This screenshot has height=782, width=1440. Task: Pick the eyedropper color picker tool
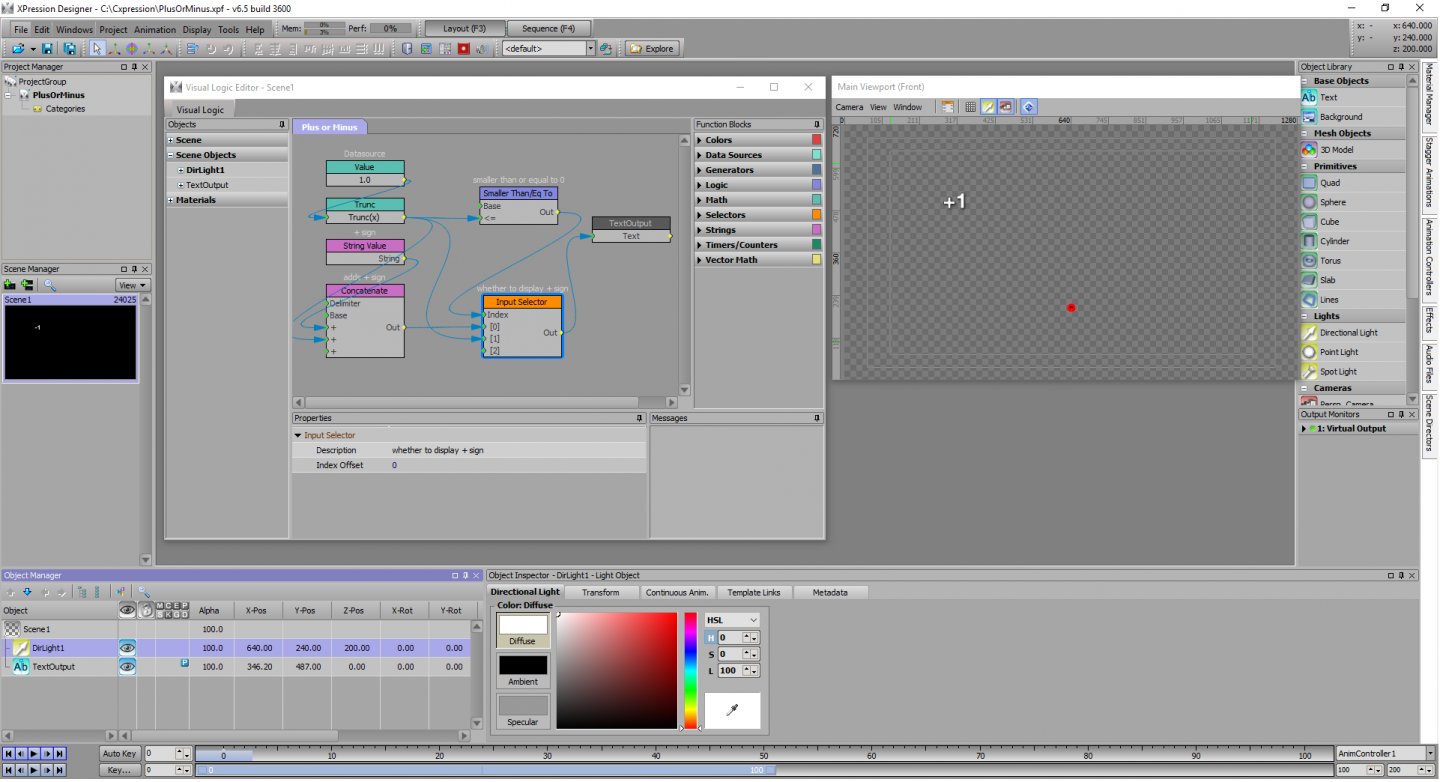click(732, 710)
